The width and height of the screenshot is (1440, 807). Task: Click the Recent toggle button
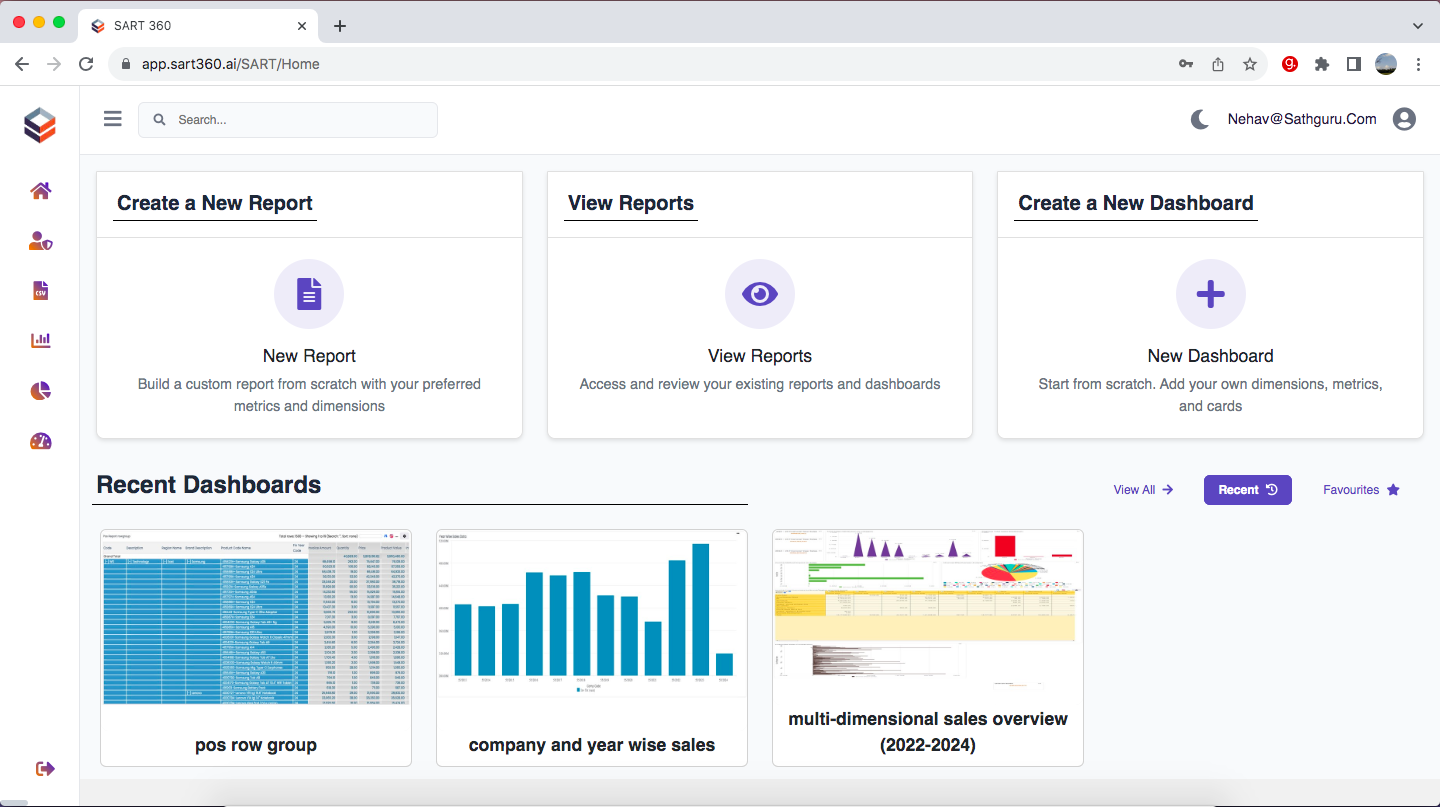click(x=1247, y=489)
